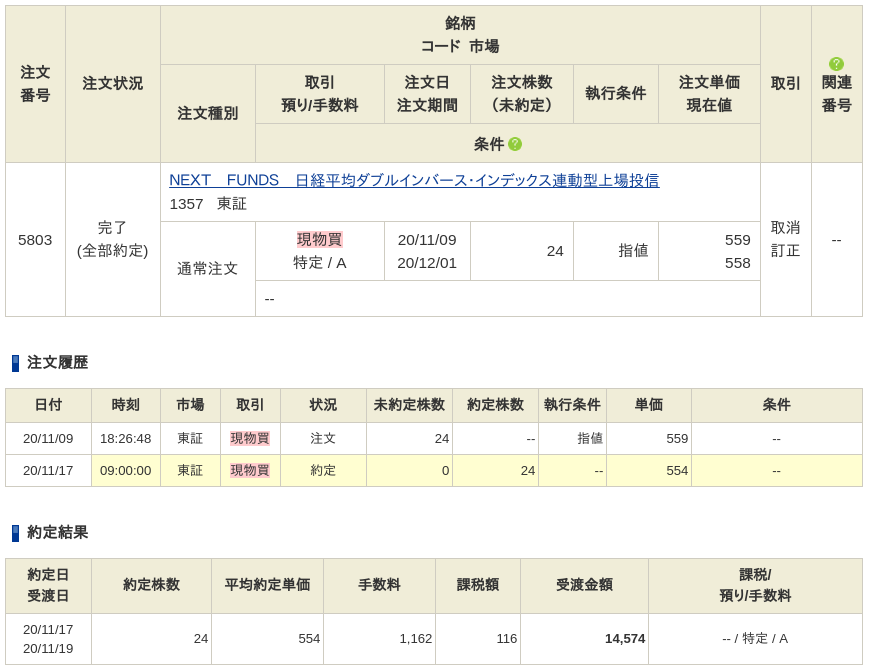
Task: Open the help icon next to 条件
Action: [x=515, y=144]
